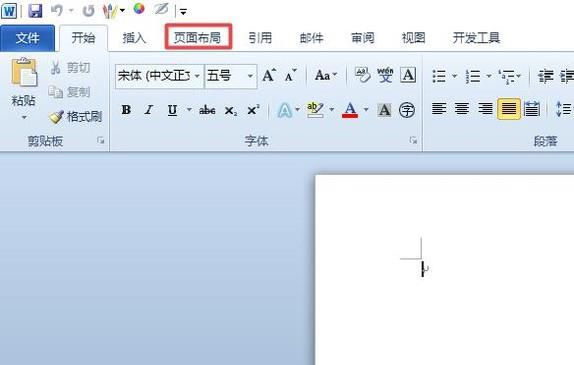Apply bullet list

[x=439, y=76]
